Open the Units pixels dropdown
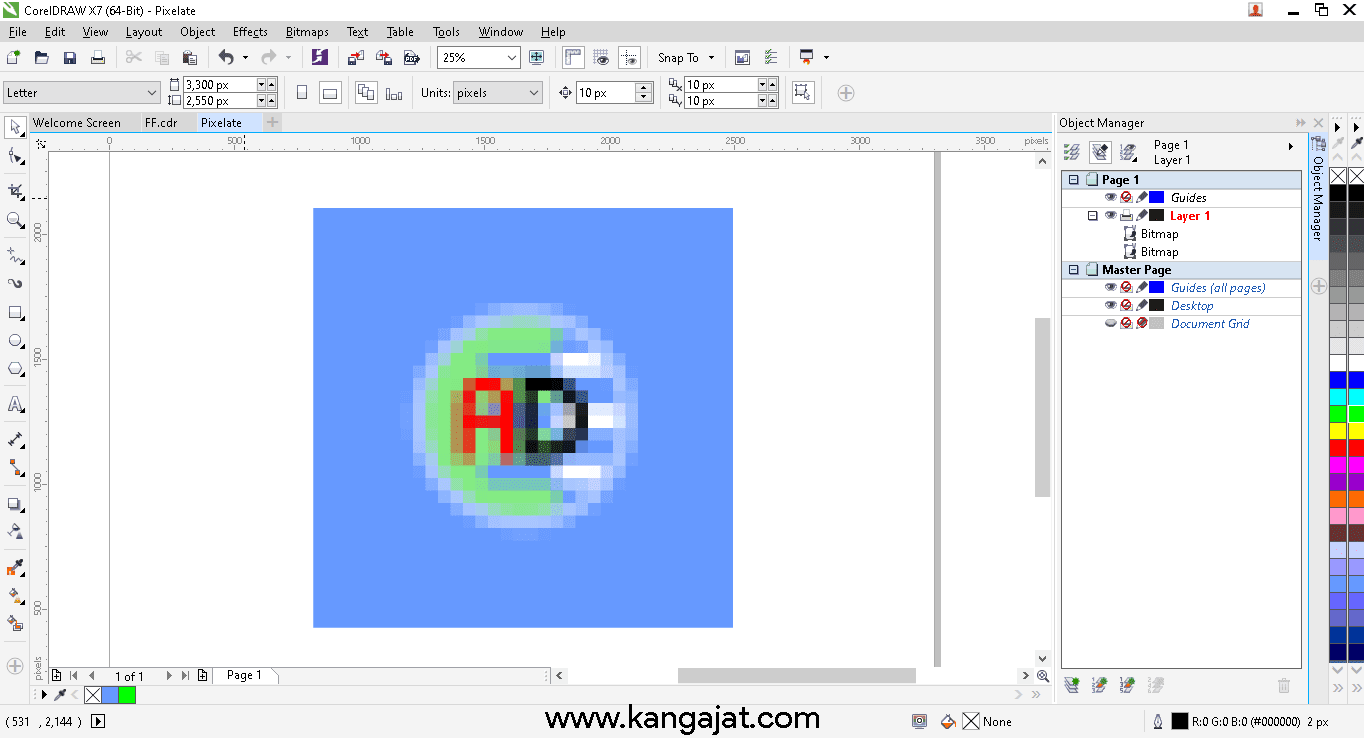Image resolution: width=1365 pixels, height=738 pixels. click(x=533, y=93)
